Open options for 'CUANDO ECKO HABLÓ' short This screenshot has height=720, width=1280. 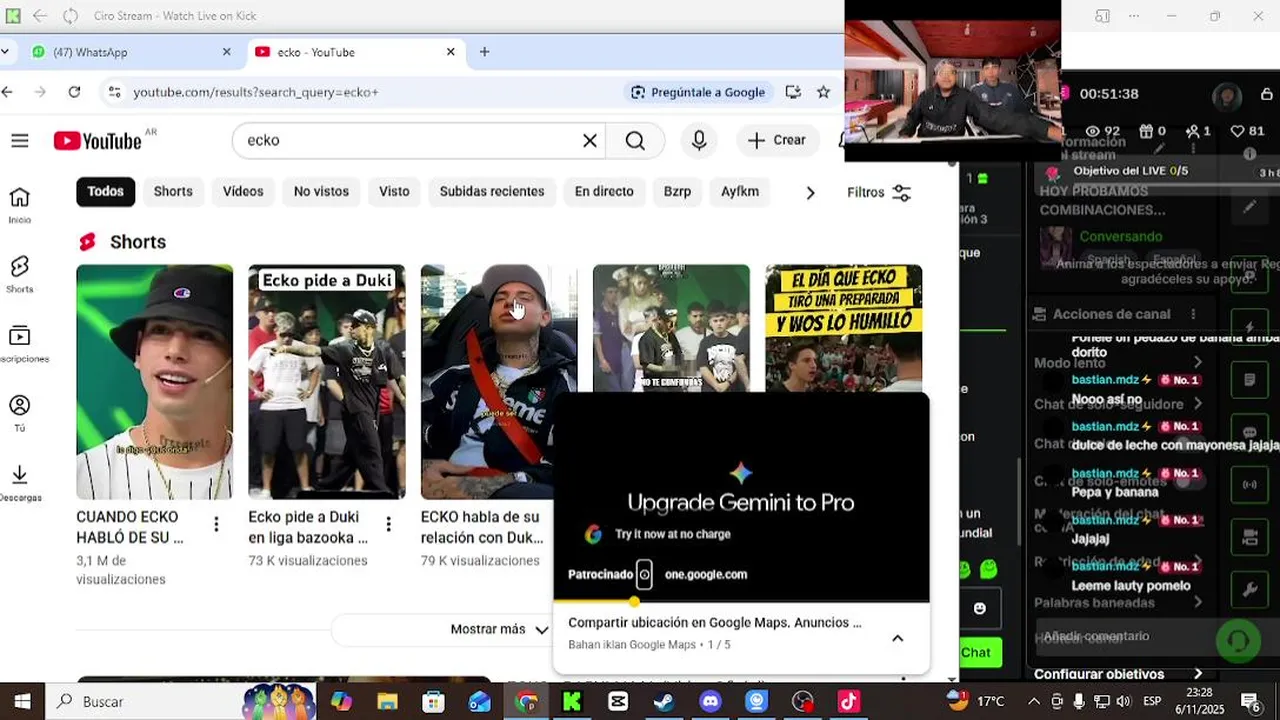[x=216, y=524]
